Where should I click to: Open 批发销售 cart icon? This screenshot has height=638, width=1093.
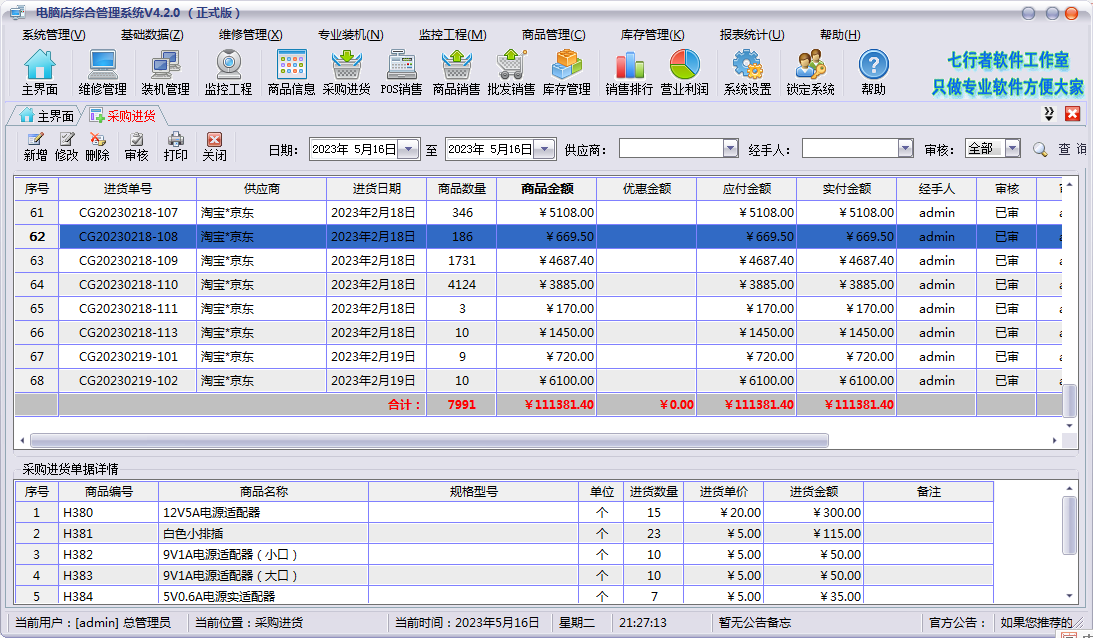(511, 73)
